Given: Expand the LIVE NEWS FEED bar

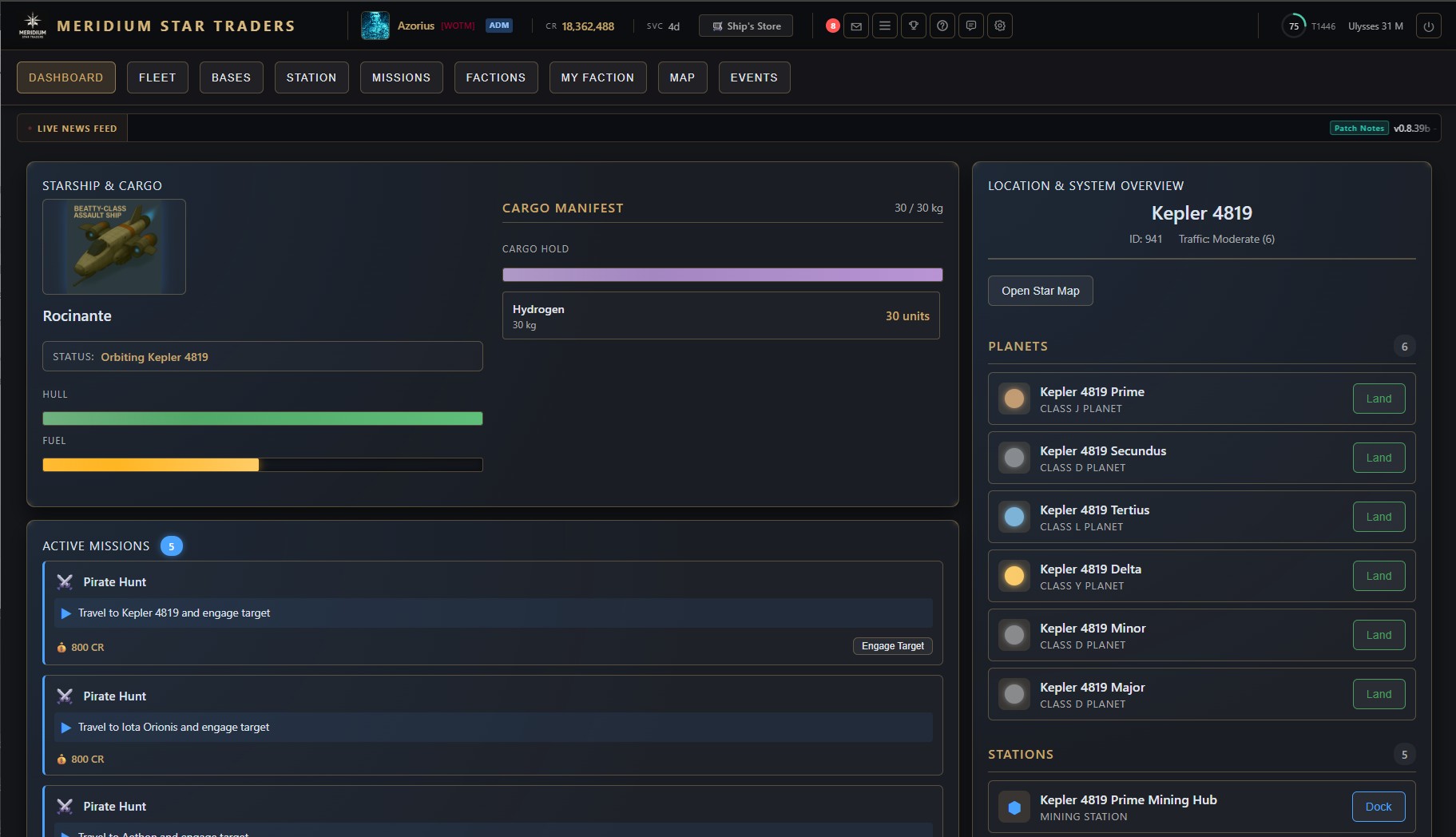Looking at the screenshot, I should pos(73,128).
